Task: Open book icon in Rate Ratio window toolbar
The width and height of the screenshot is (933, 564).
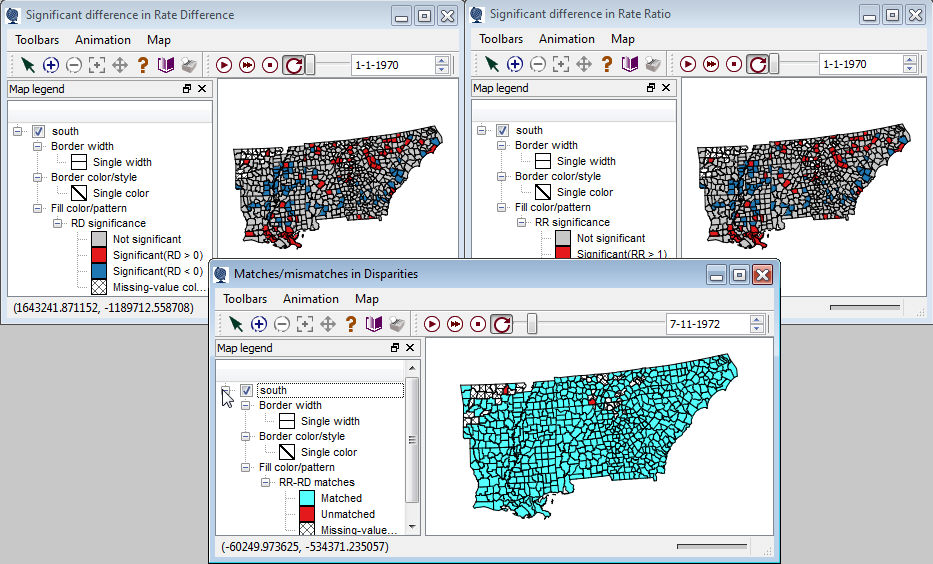Action: (x=630, y=64)
